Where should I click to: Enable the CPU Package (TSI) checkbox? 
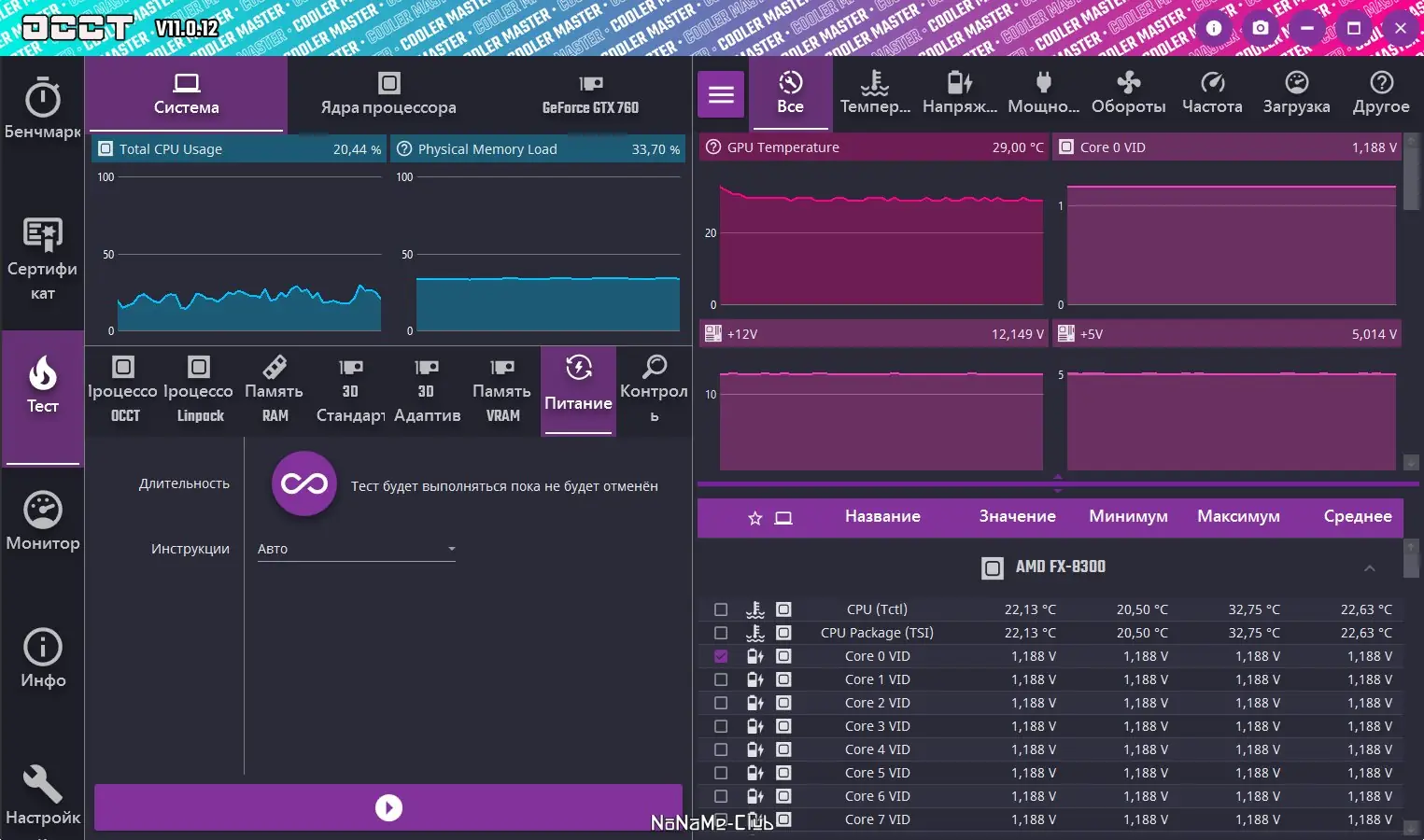pyautogui.click(x=721, y=633)
